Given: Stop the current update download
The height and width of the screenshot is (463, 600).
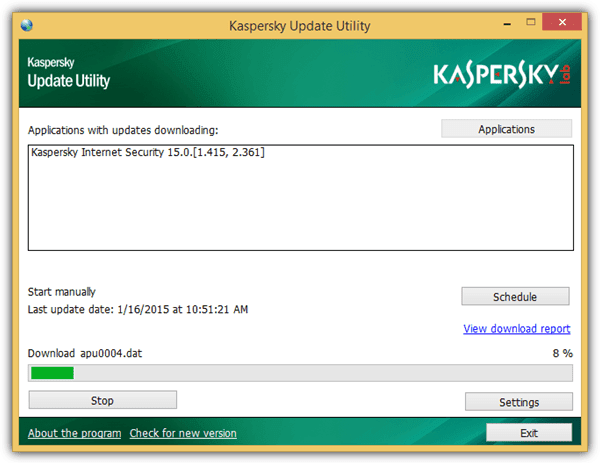Looking at the screenshot, I should point(103,400).
